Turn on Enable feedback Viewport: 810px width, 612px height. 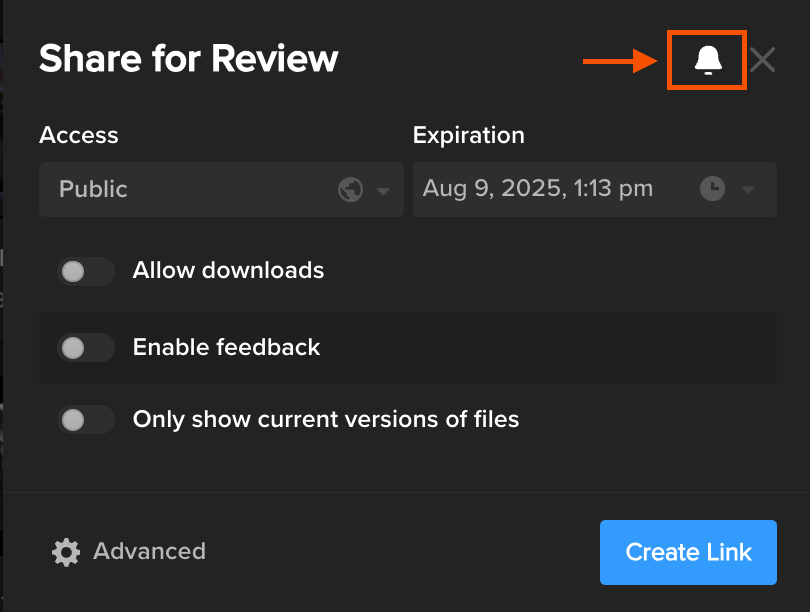point(86,348)
